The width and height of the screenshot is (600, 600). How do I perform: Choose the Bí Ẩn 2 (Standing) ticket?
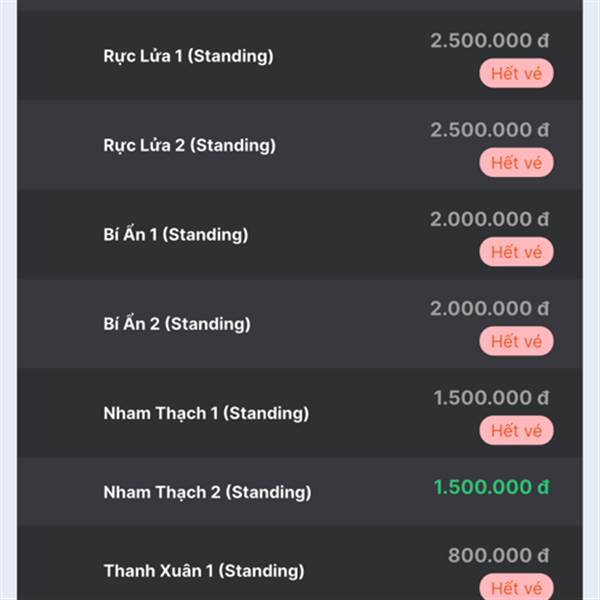point(300,323)
